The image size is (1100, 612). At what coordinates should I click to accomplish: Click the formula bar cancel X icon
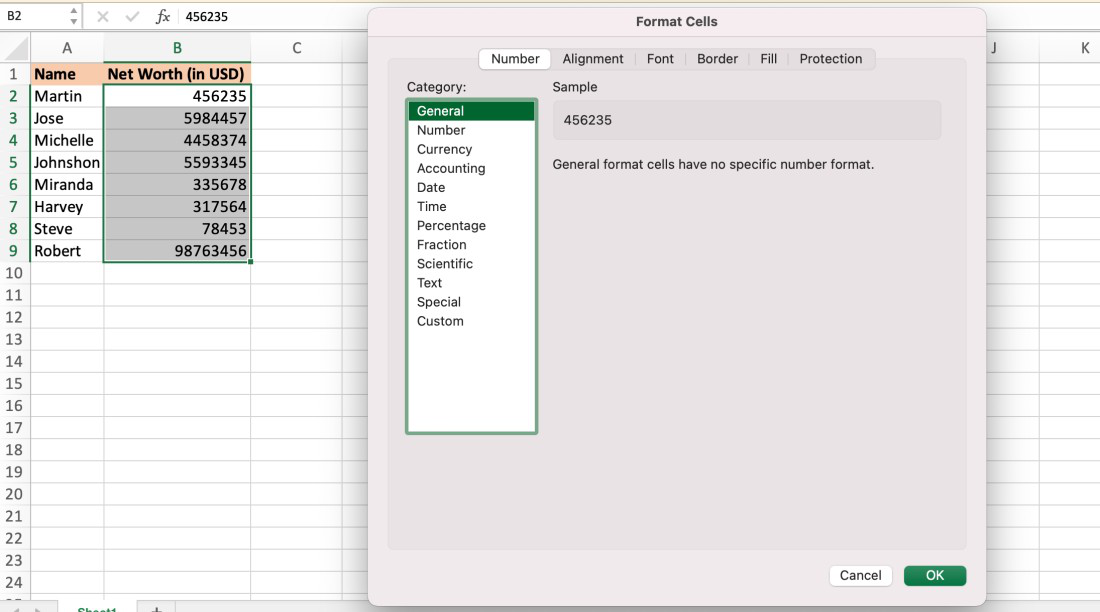(103, 17)
